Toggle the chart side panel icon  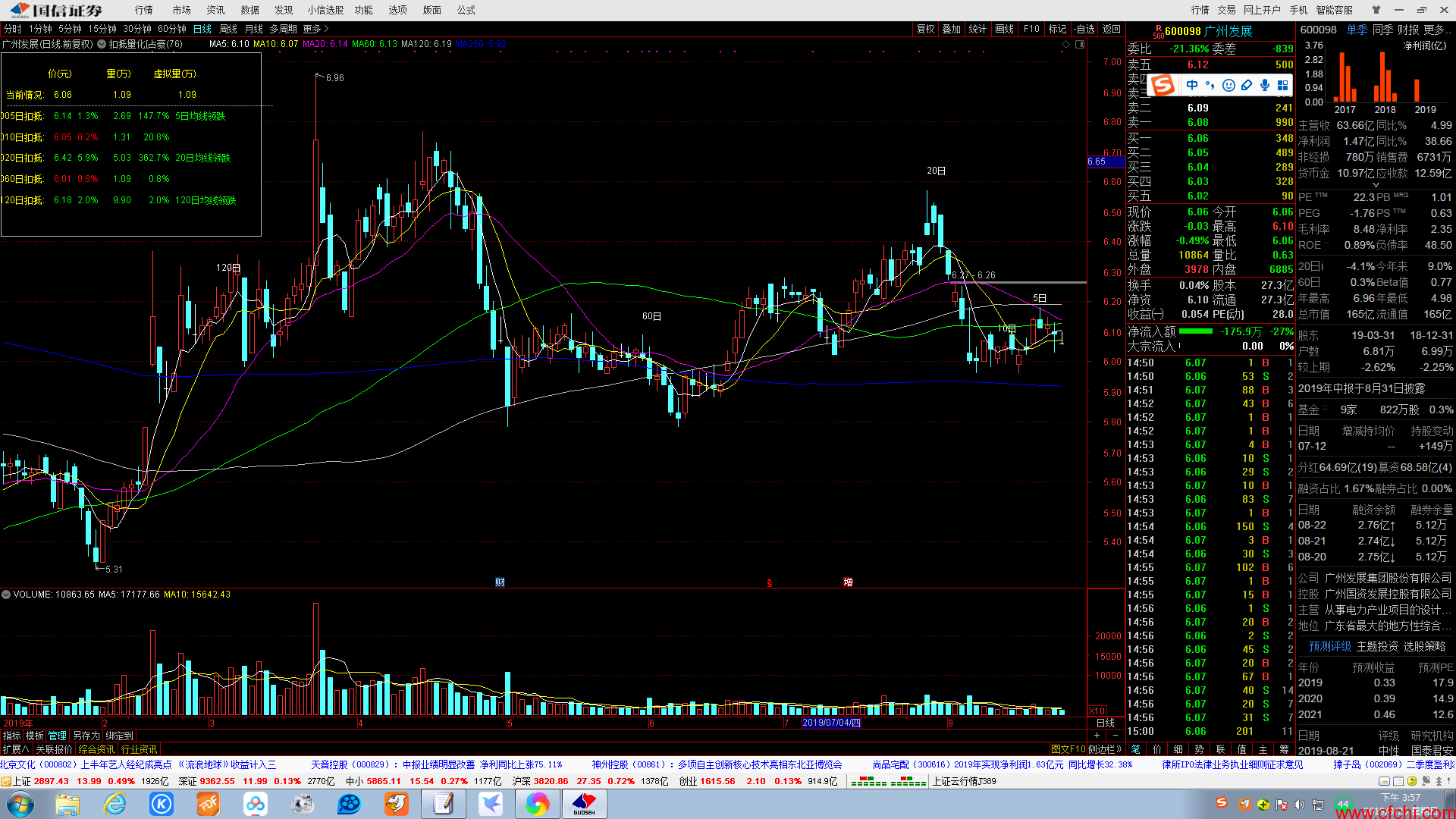click(x=1080, y=45)
